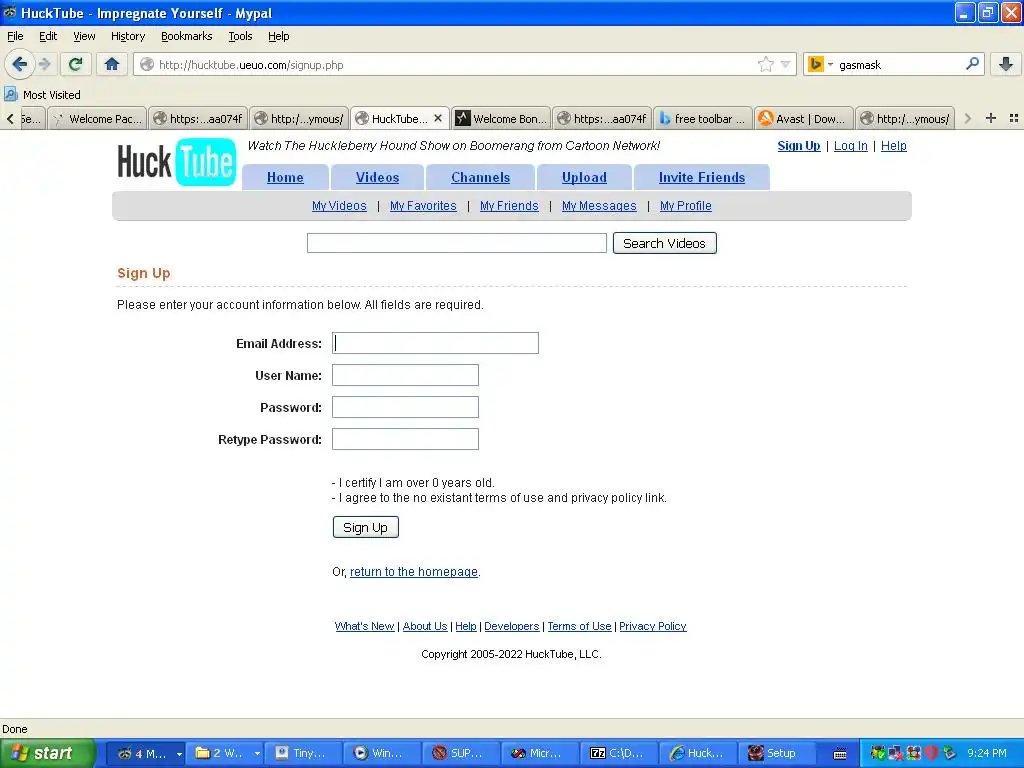Open the Terms of Use footer link

pos(579,626)
